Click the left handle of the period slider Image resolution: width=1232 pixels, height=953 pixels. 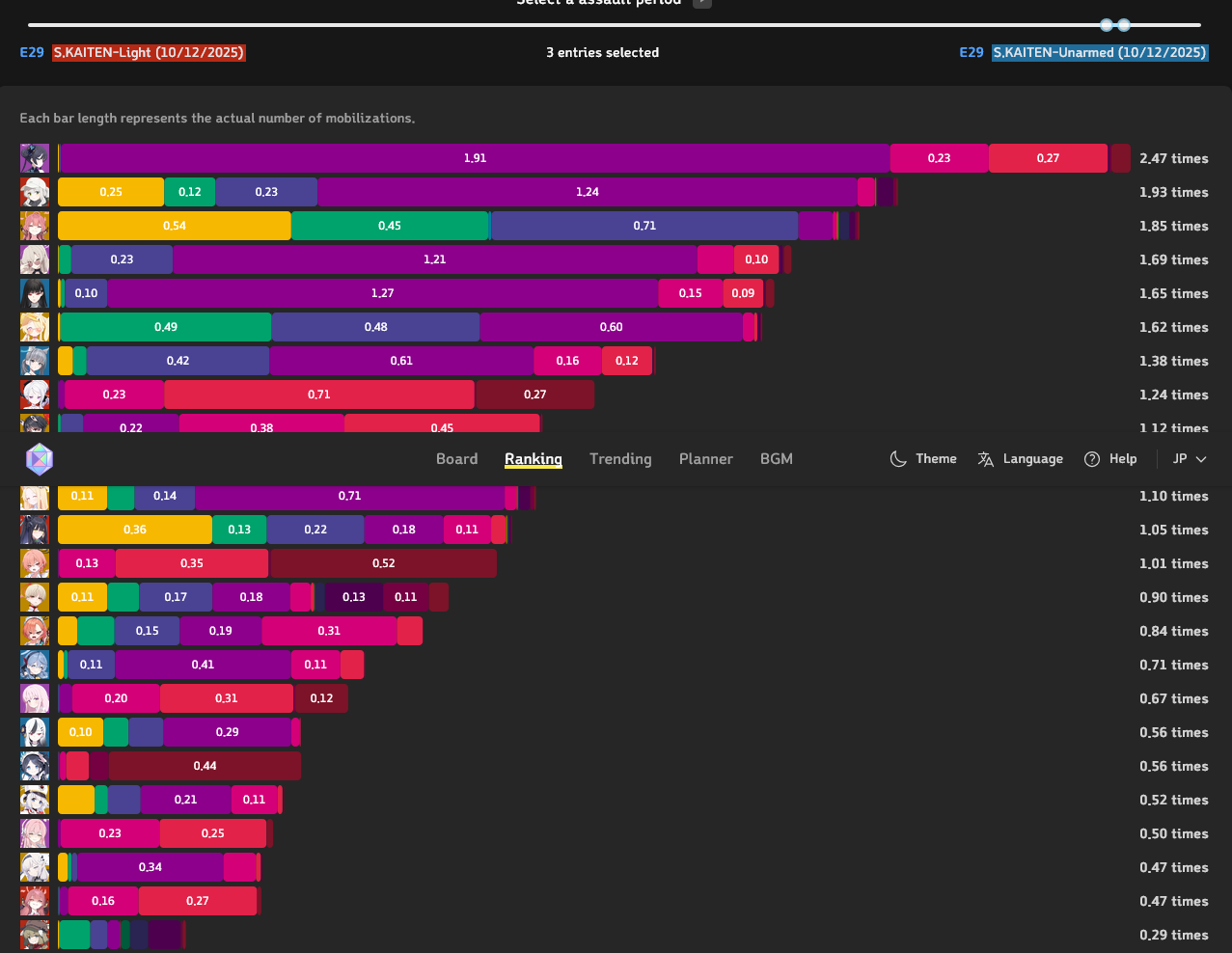coord(1107,25)
